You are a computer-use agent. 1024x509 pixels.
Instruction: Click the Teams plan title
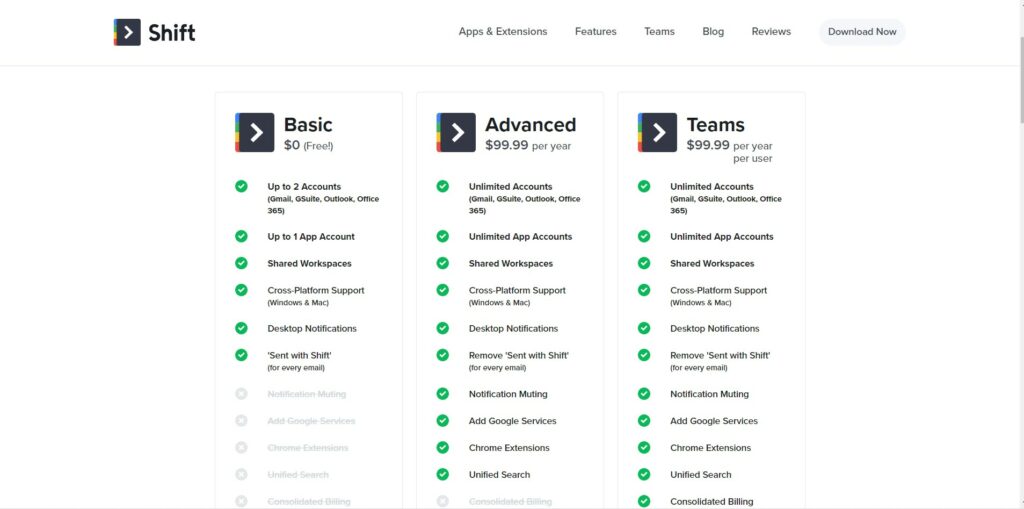(x=716, y=124)
